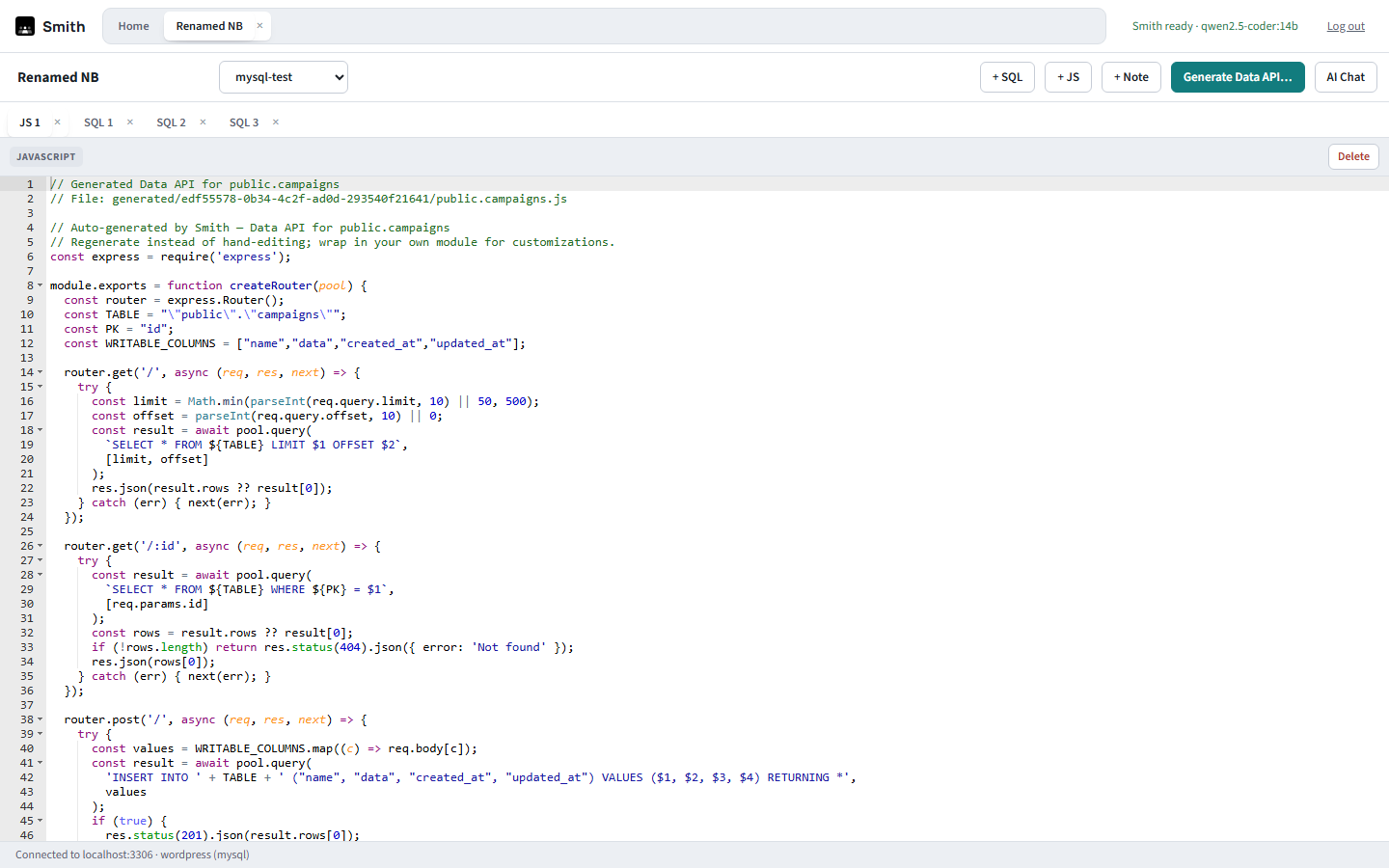
Task: Click the Connected to localhost:3306 status
Action: point(132,854)
